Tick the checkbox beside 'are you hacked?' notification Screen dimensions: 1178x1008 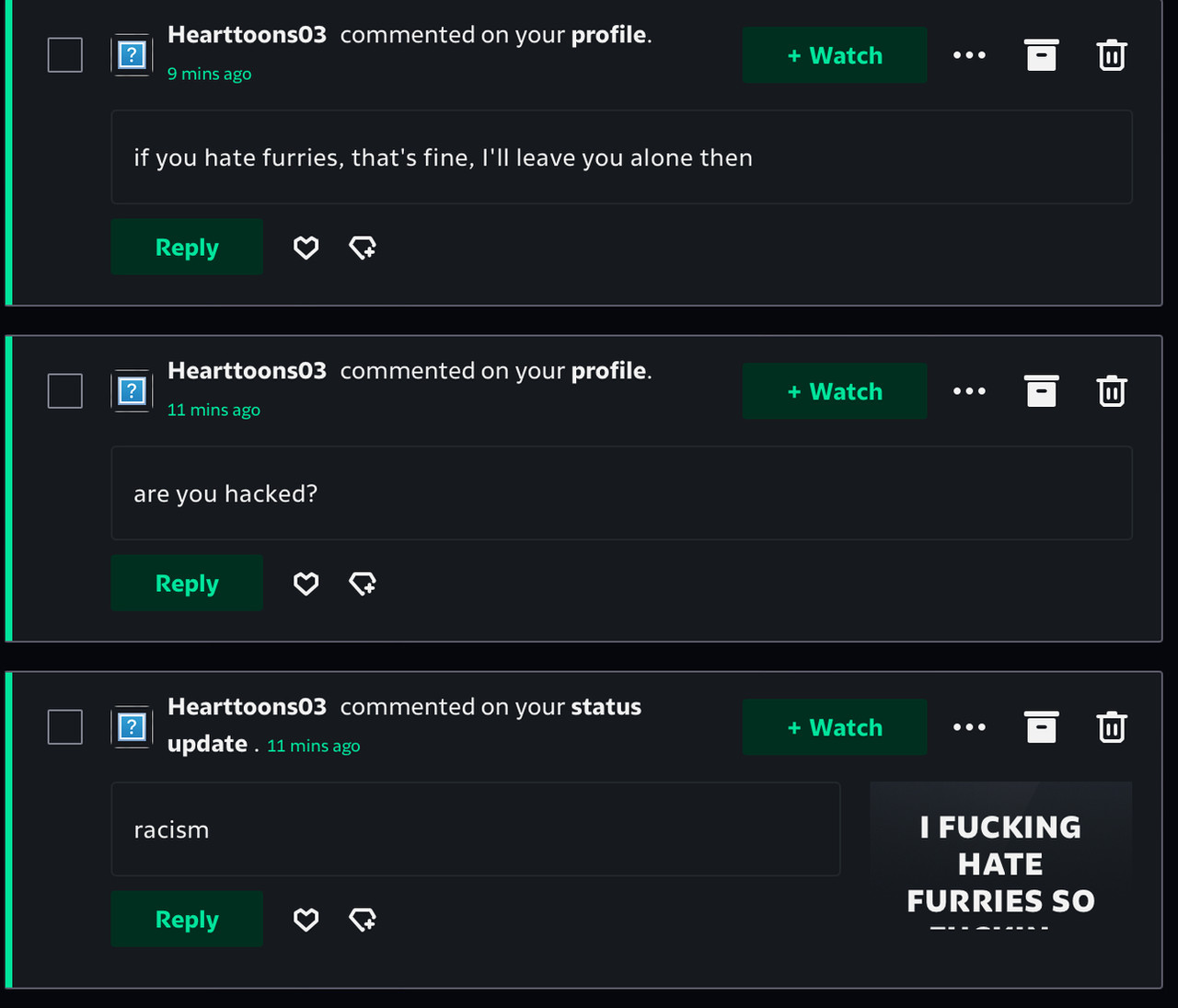pos(65,391)
